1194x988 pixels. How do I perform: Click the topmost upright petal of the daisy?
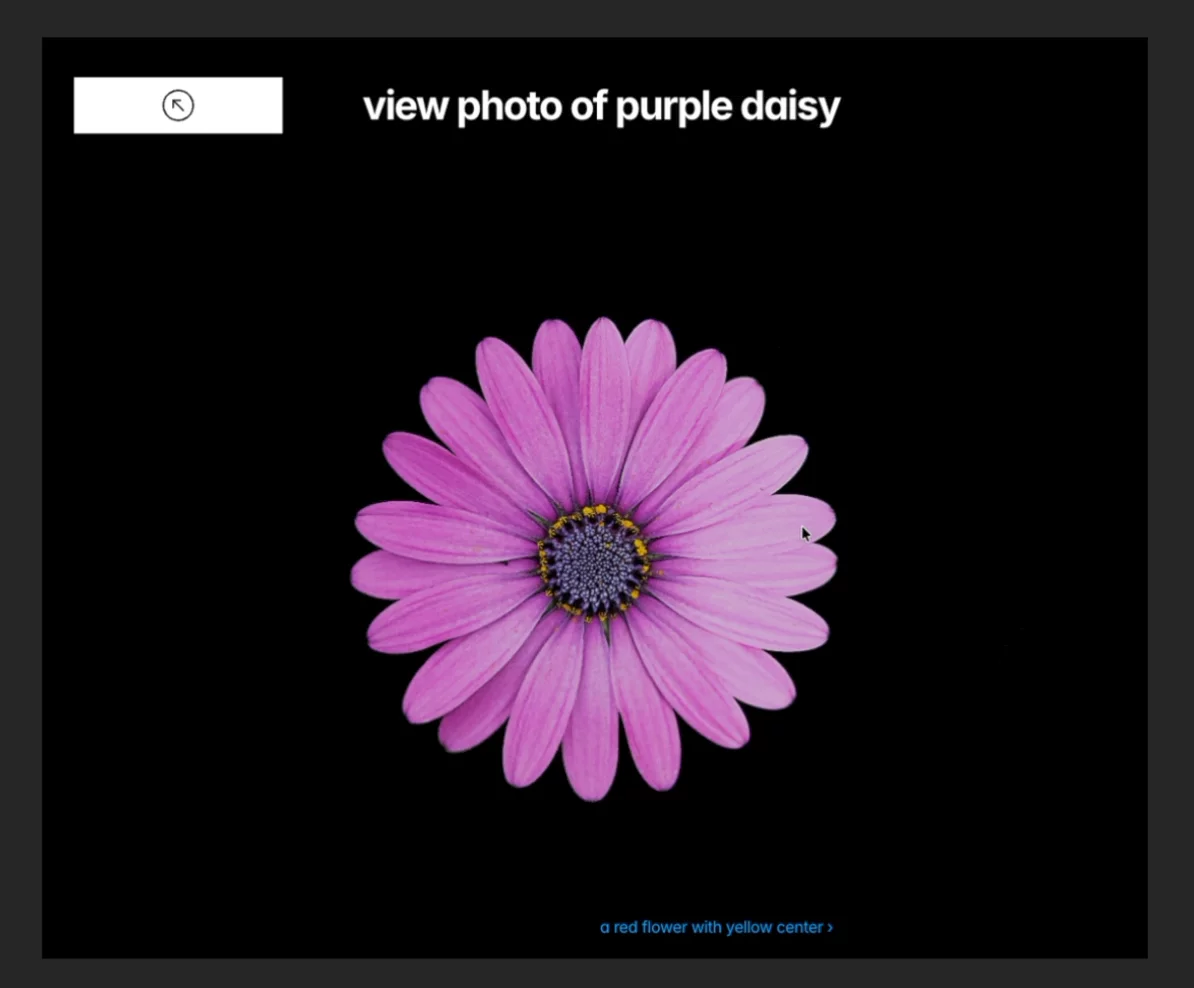605,404
